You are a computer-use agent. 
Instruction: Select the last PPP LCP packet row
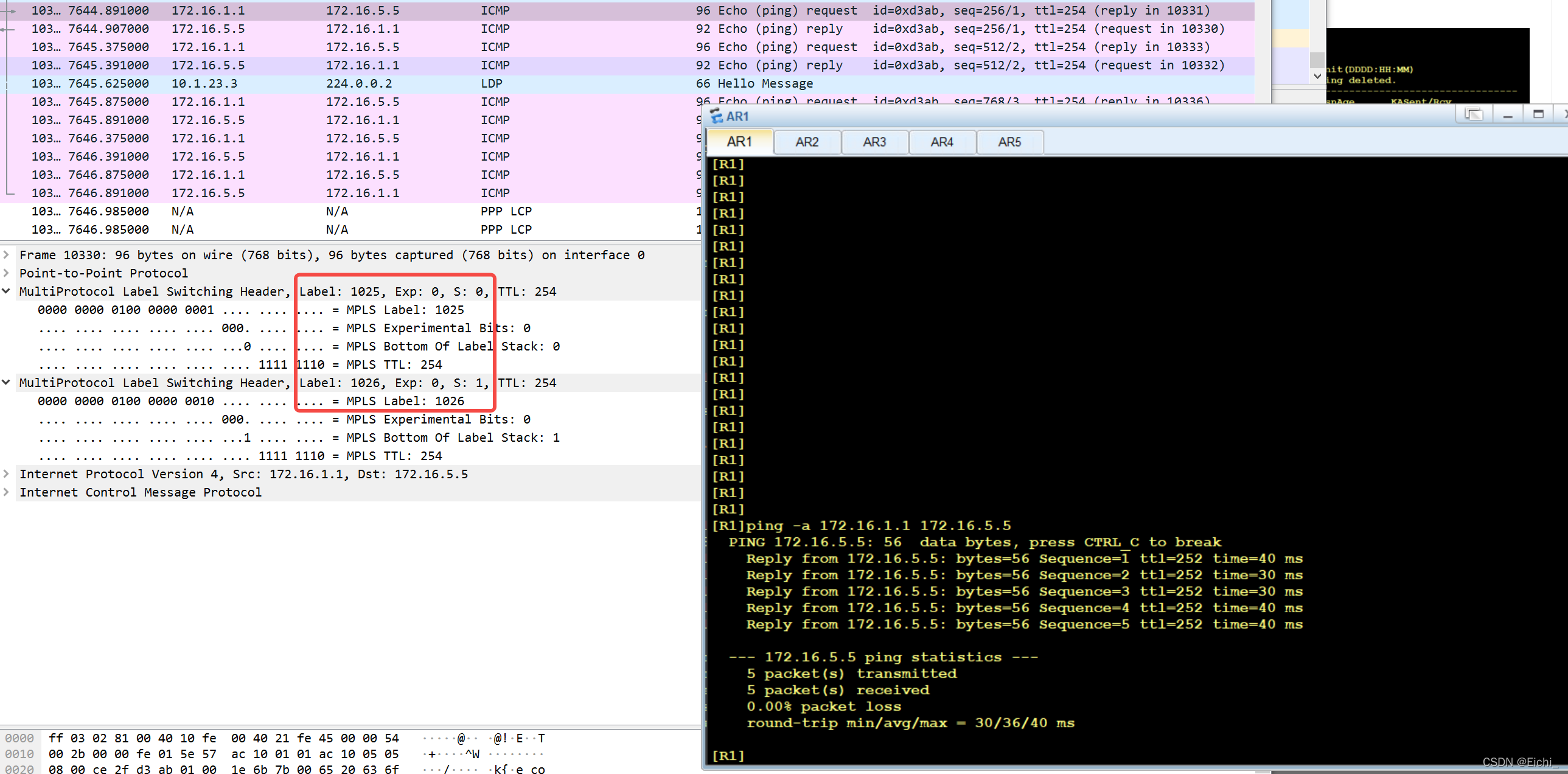(x=350, y=229)
